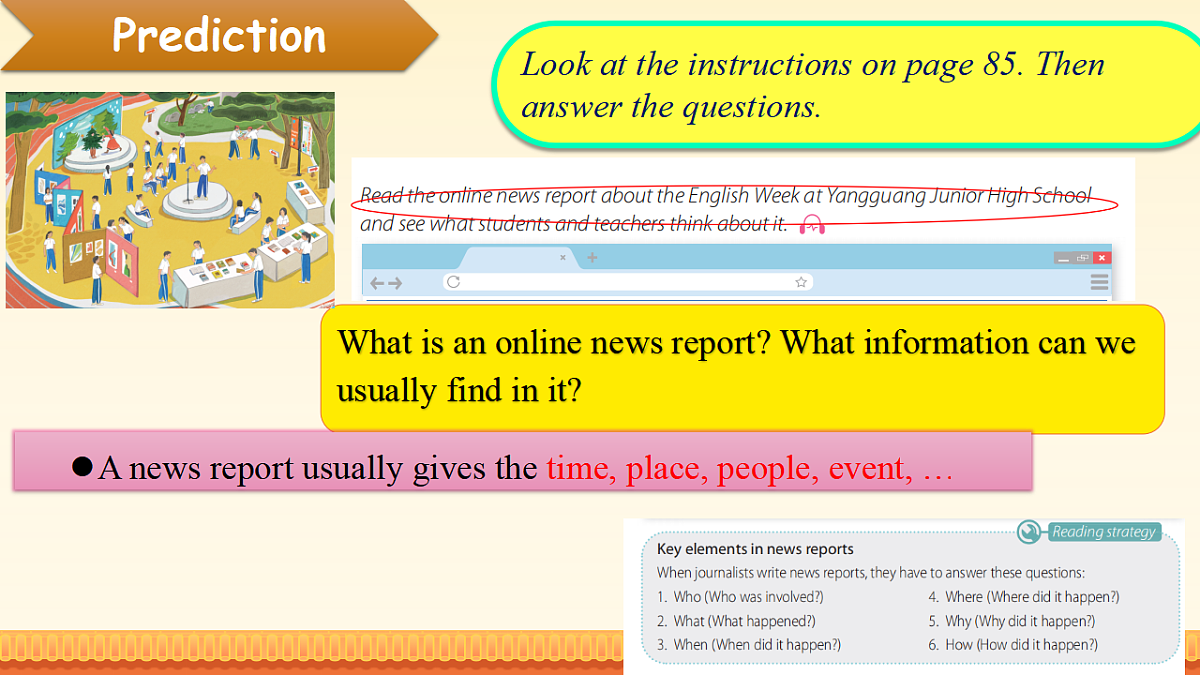Click inside the browser address bar

[x=628, y=282]
